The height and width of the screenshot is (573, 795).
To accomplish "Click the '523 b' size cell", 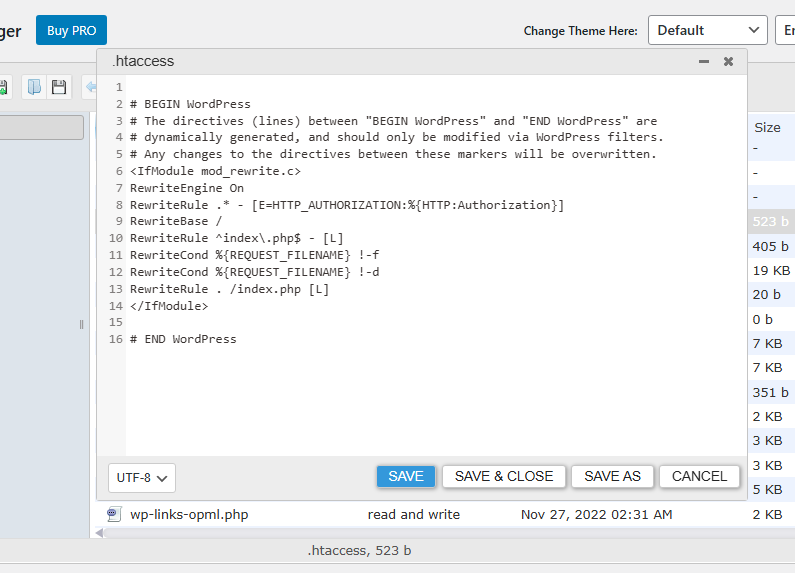I will [x=770, y=222].
